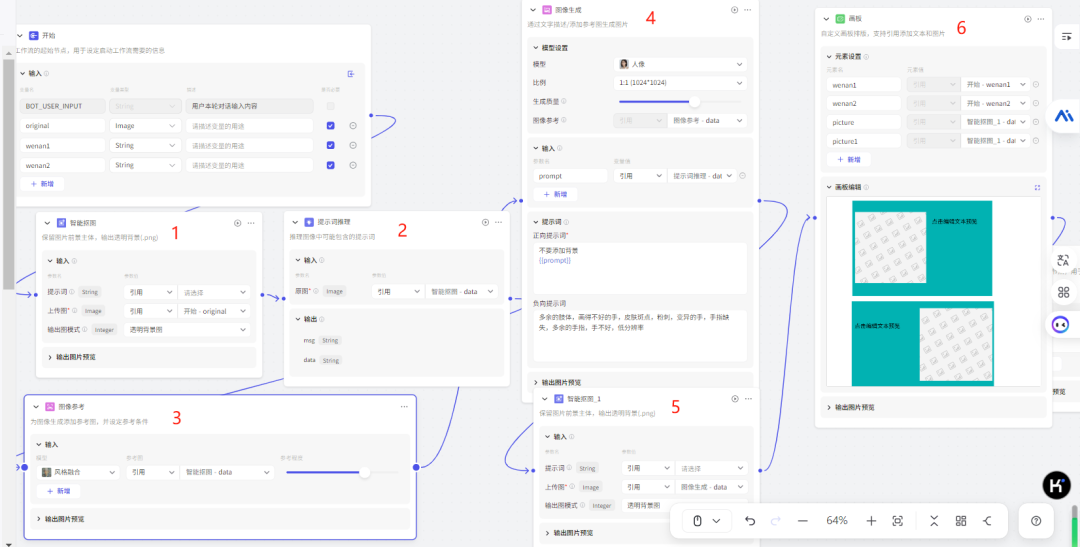Open interaction mode mouse dropdown
The height and width of the screenshot is (547, 1080).
(706, 521)
